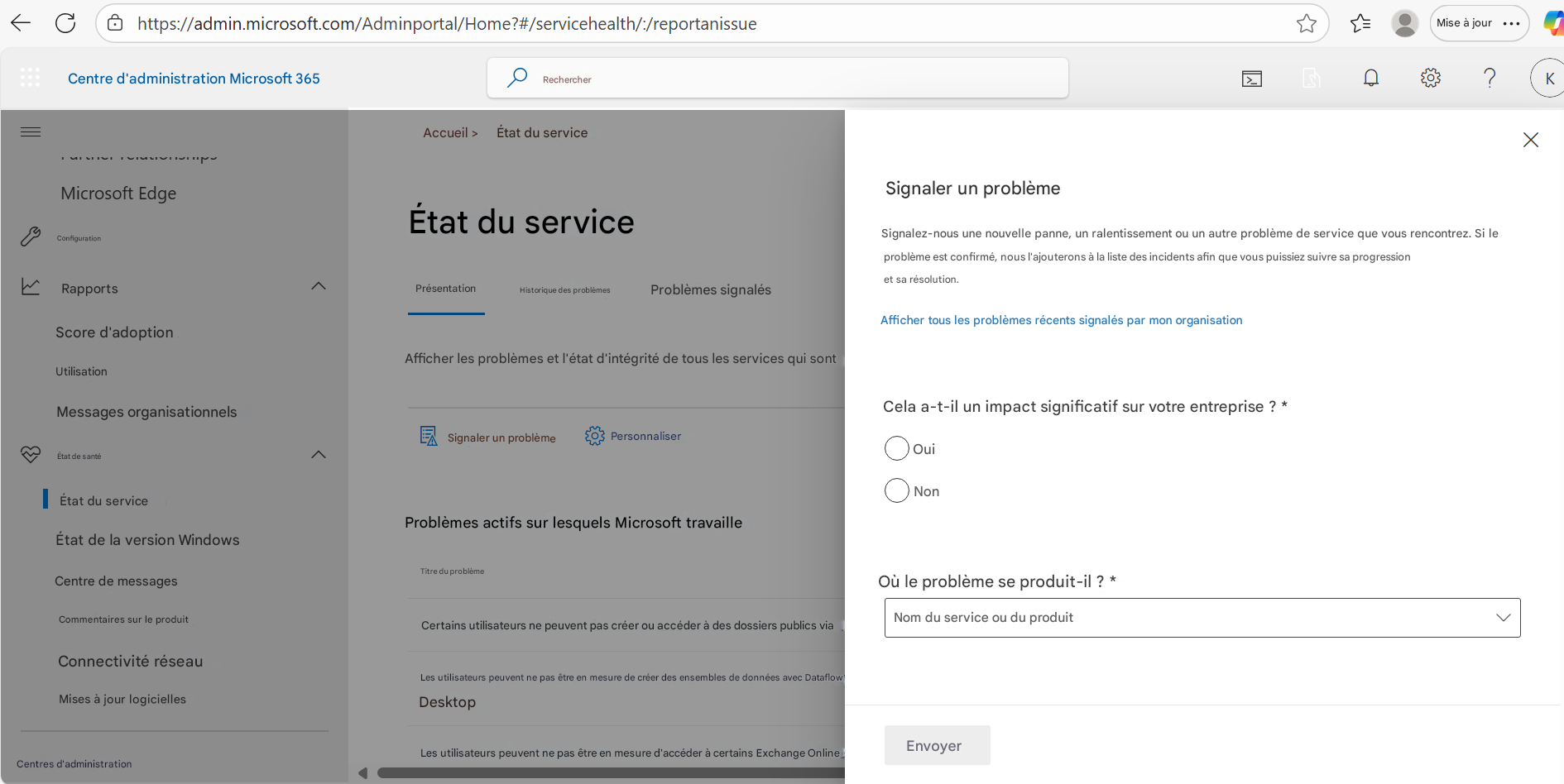Collapse the navigation with hamburger icon
Image resolution: width=1564 pixels, height=784 pixels.
point(31,132)
